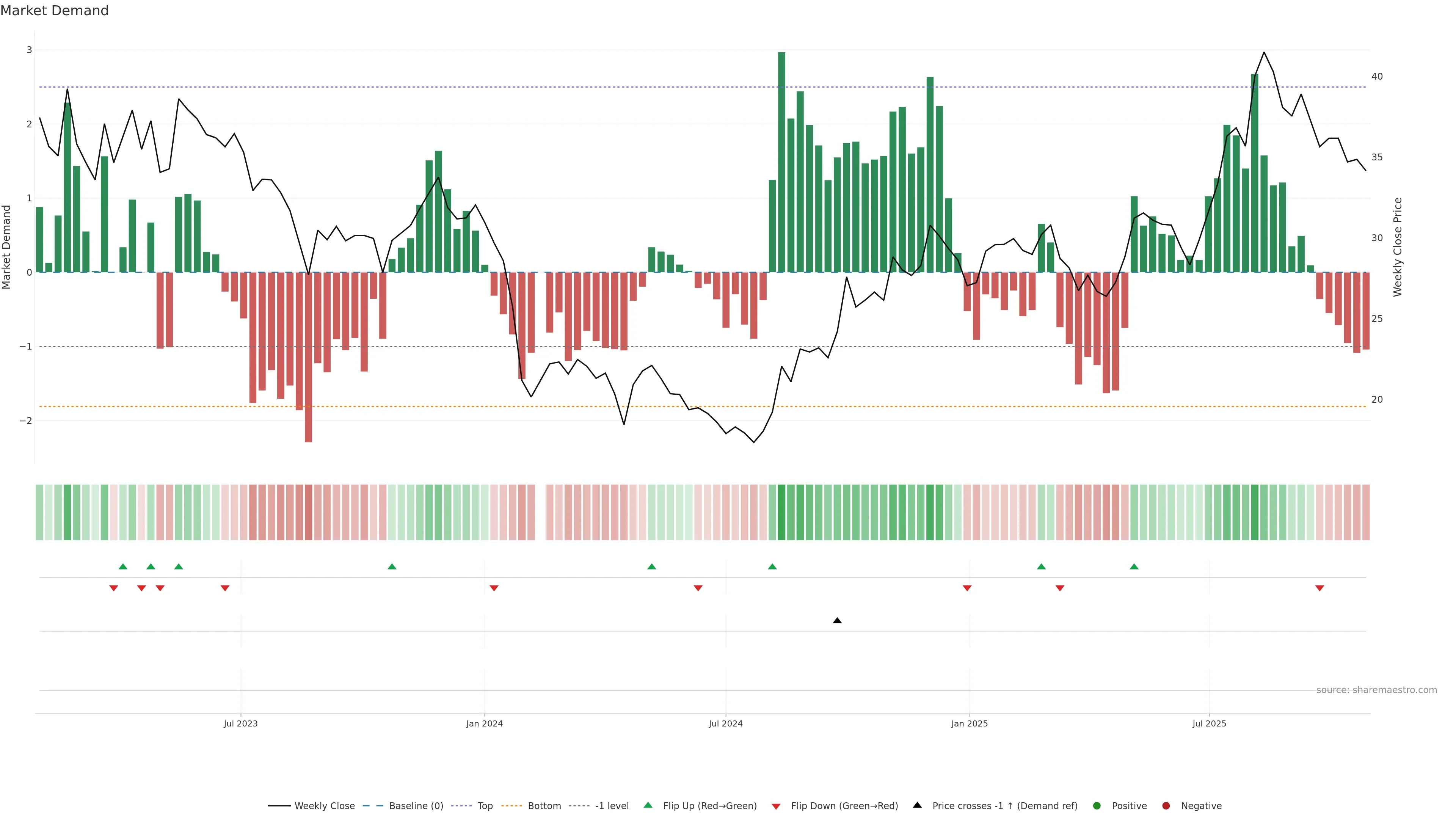This screenshot has width=1456, height=819.
Task: Click the black triangle legend icon
Action: click(x=917, y=805)
